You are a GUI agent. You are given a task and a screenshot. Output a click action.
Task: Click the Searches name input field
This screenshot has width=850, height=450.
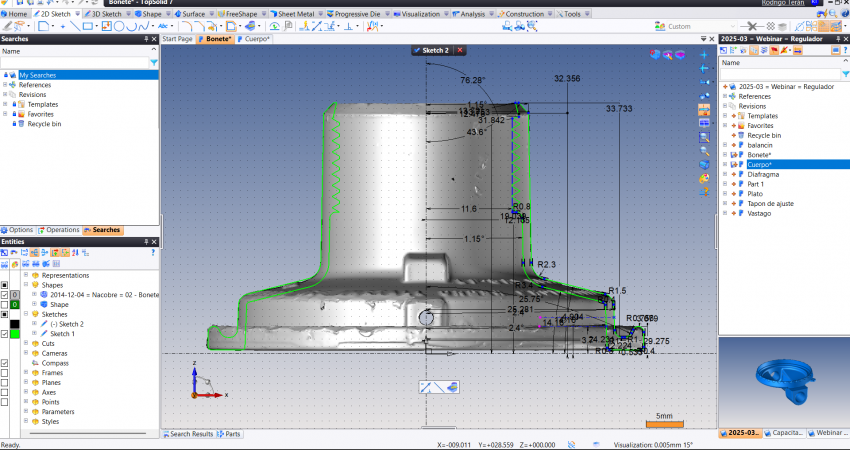point(75,63)
